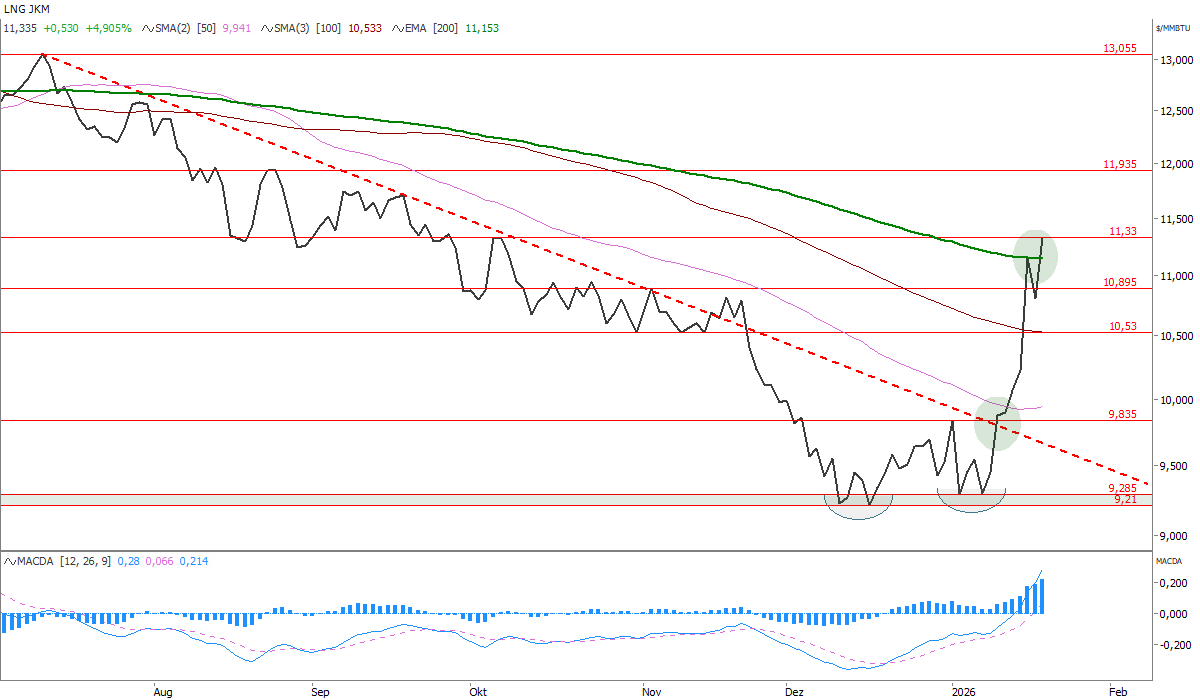Click the MACDA signal value 0,066
Image resolution: width=1200 pixels, height=700 pixels.
coord(160,562)
